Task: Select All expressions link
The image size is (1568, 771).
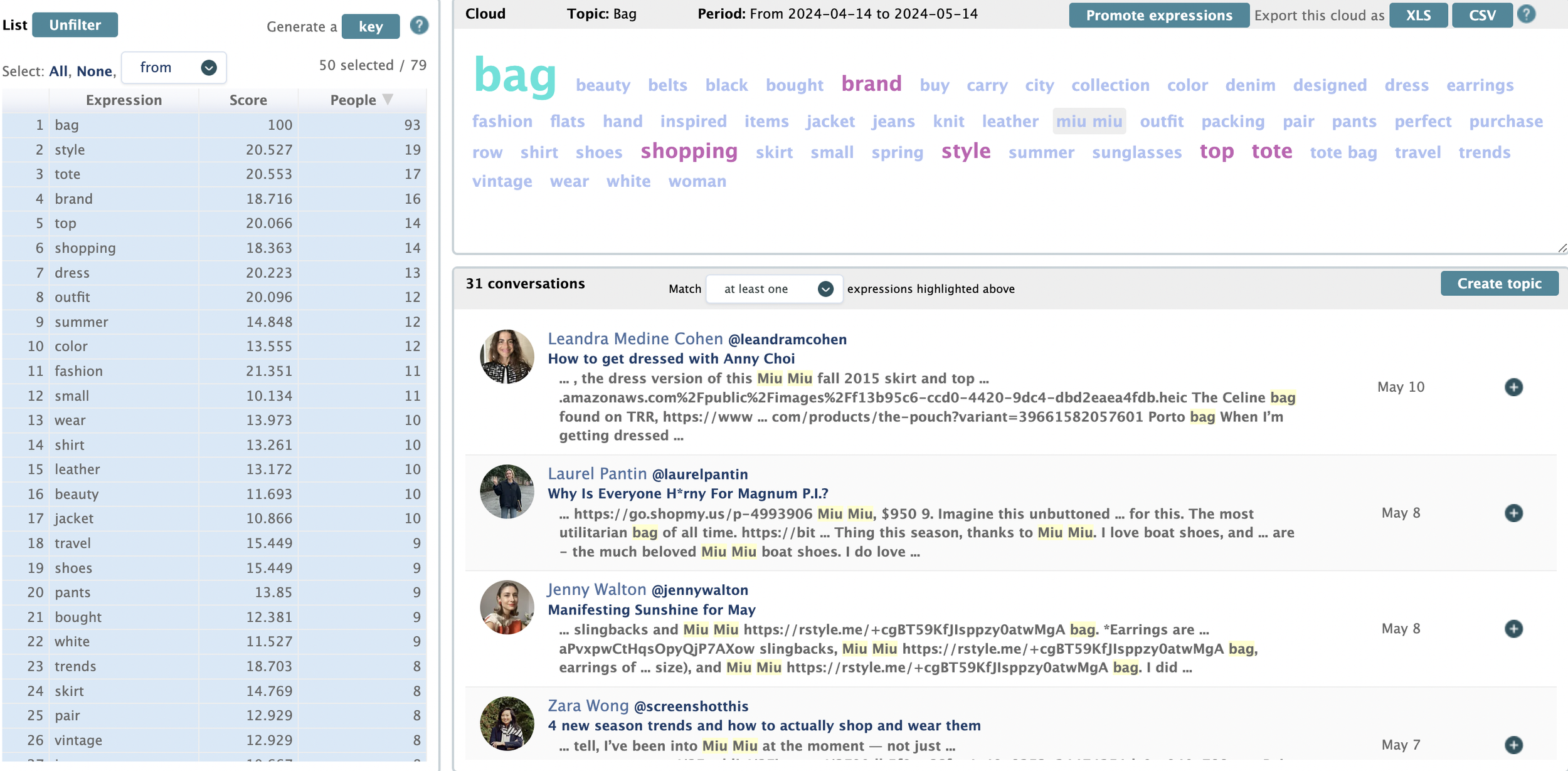Action: (58, 71)
